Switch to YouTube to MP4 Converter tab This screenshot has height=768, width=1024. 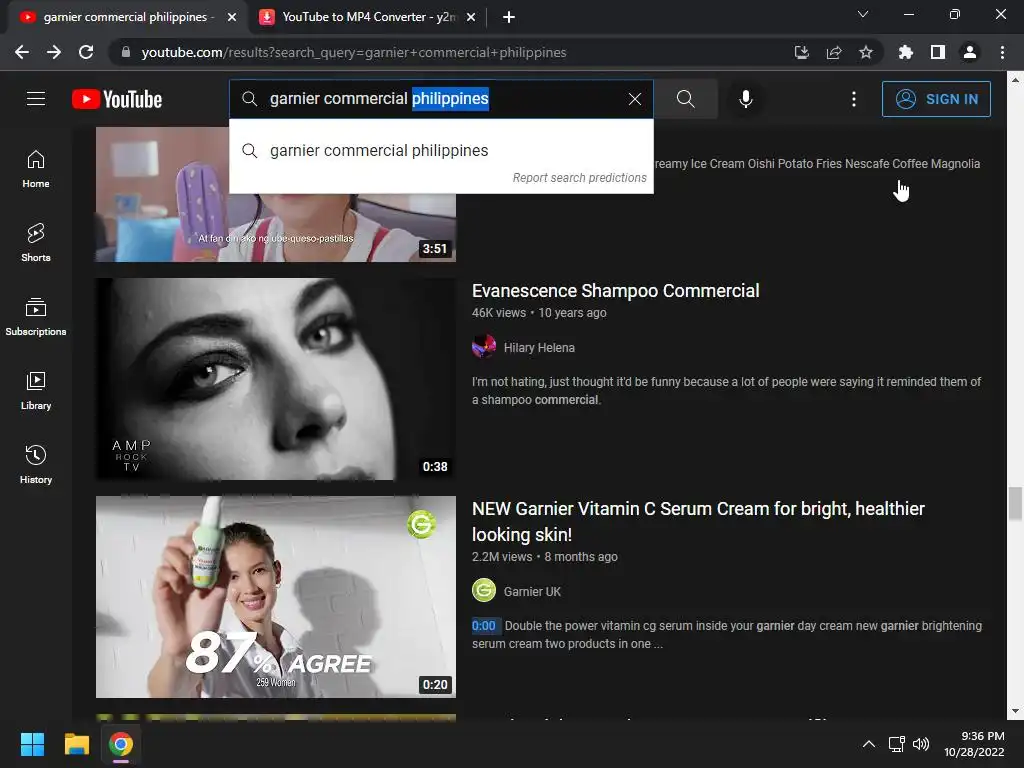point(368,17)
